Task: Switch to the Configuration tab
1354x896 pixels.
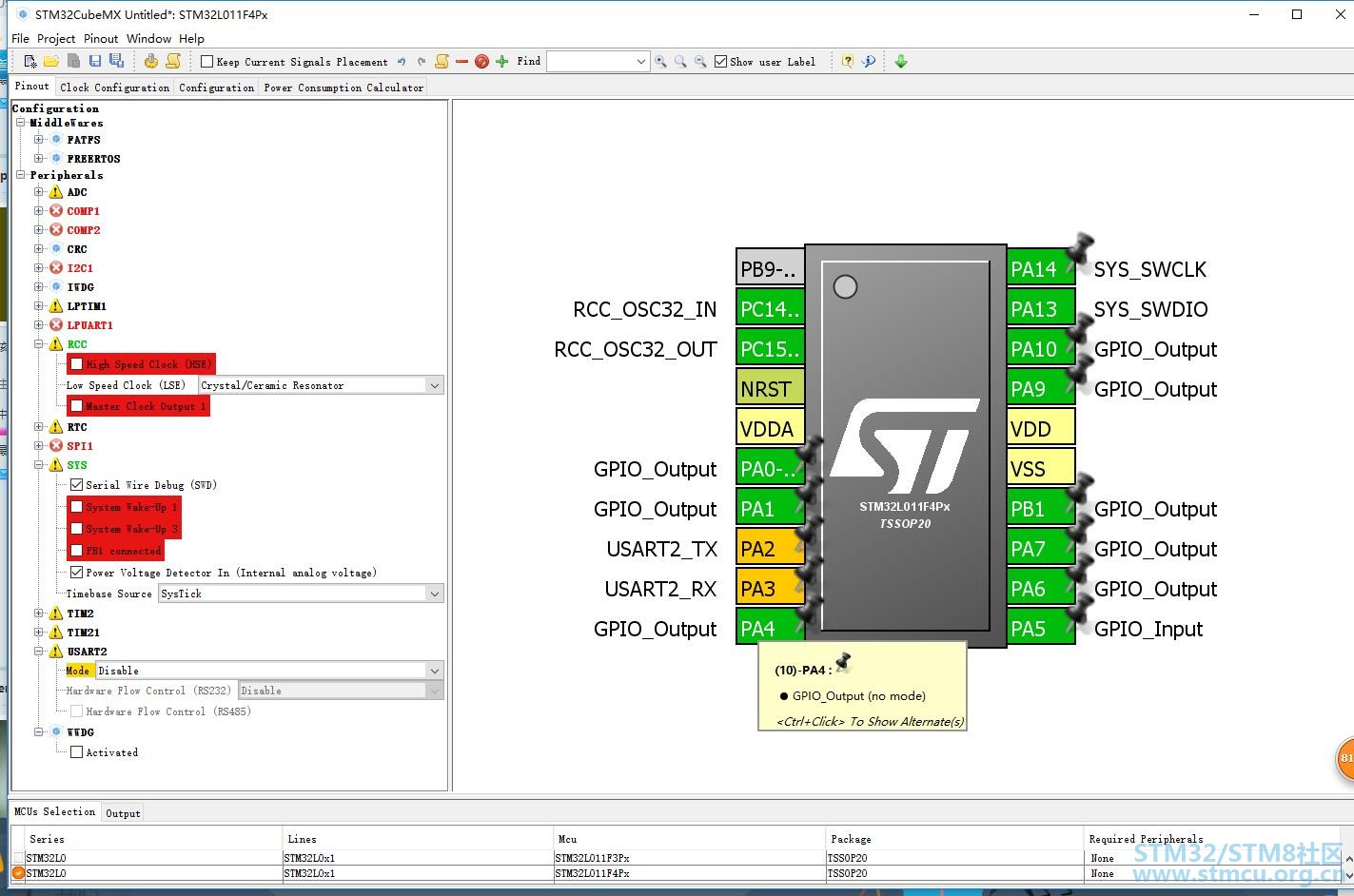Action: [x=216, y=88]
